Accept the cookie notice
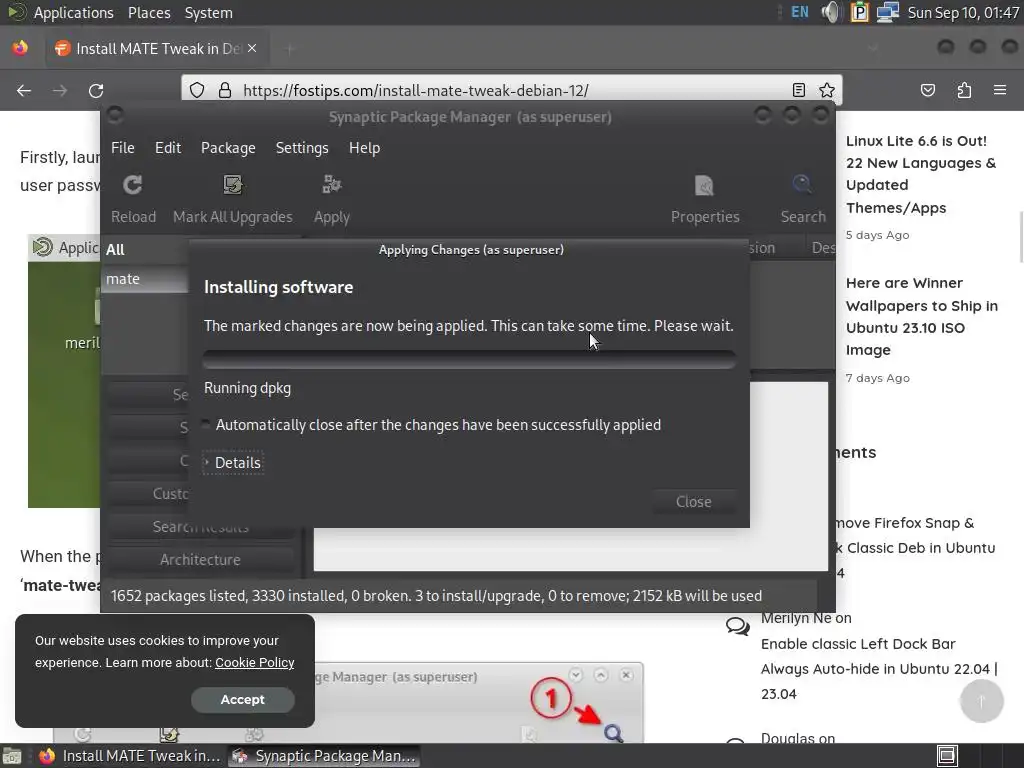This screenshot has height=768, width=1024. click(242, 699)
